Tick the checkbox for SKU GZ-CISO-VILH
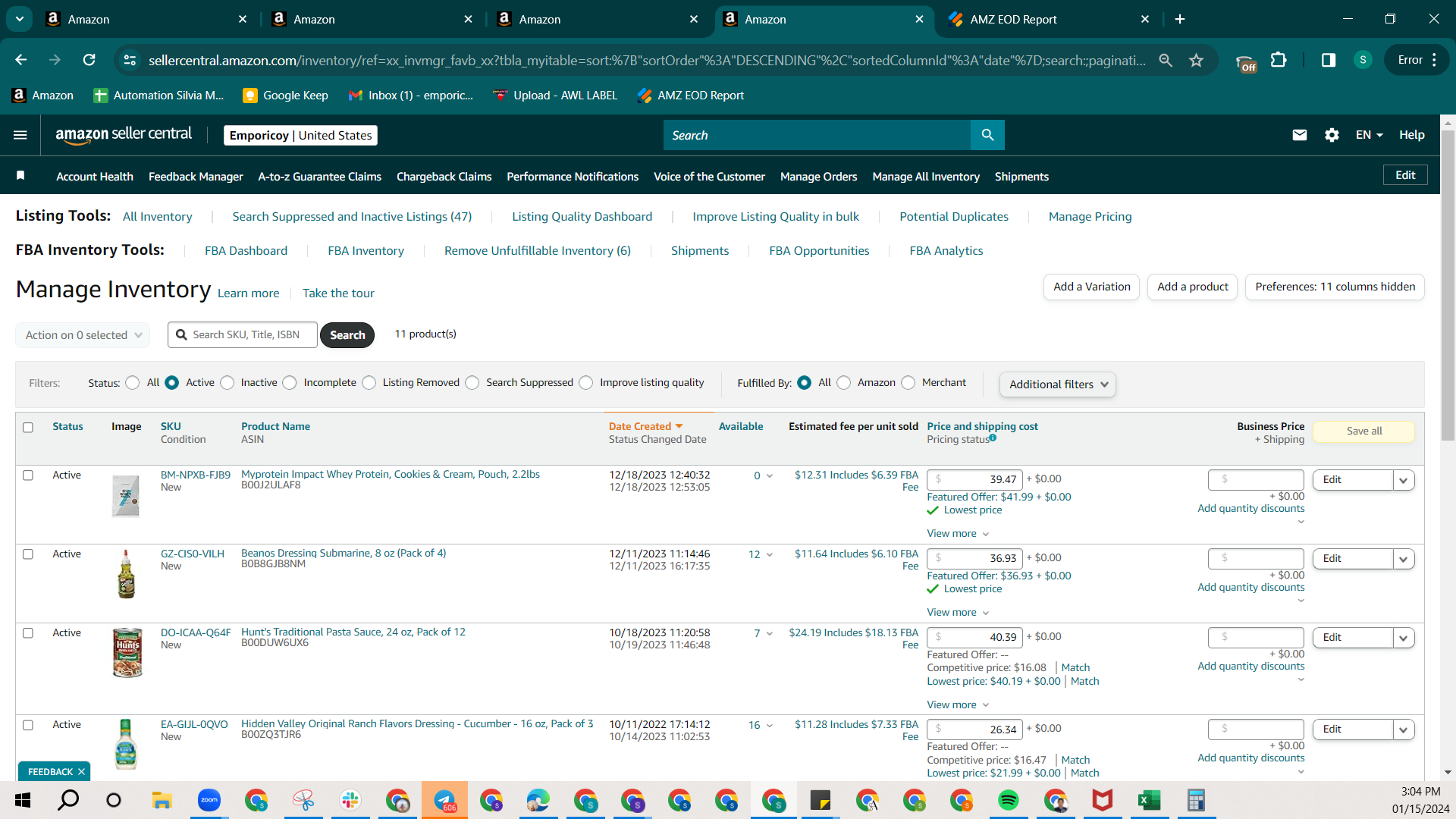 click(28, 554)
